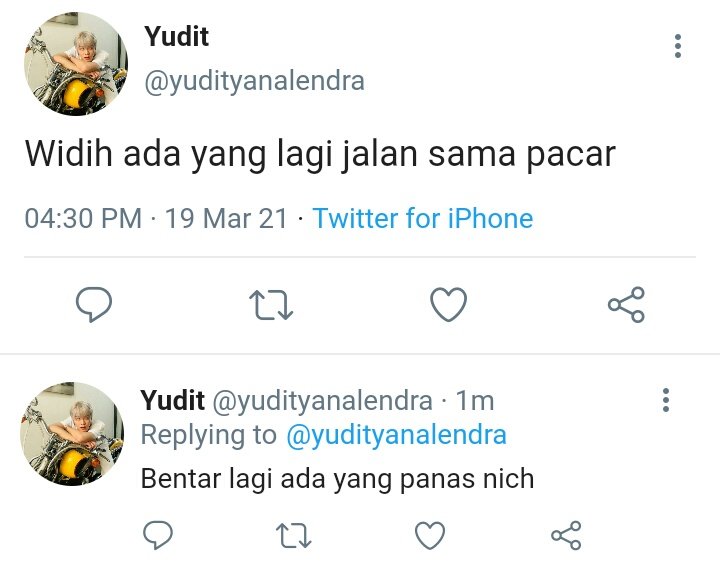This screenshot has width=720, height=567.
Task: Open the reply tweet text
Action: tap(337, 479)
